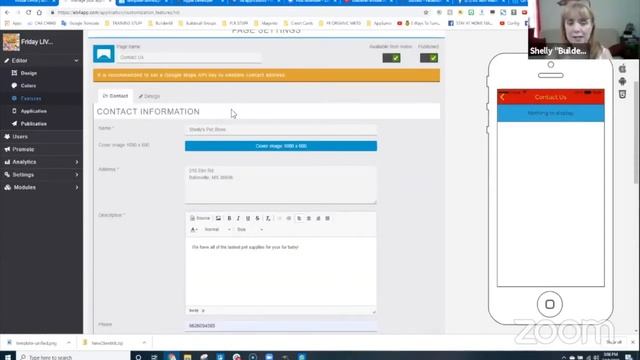Open the text color A dropdown
Image resolution: width=640 pixels, height=360 pixels.
(194, 229)
